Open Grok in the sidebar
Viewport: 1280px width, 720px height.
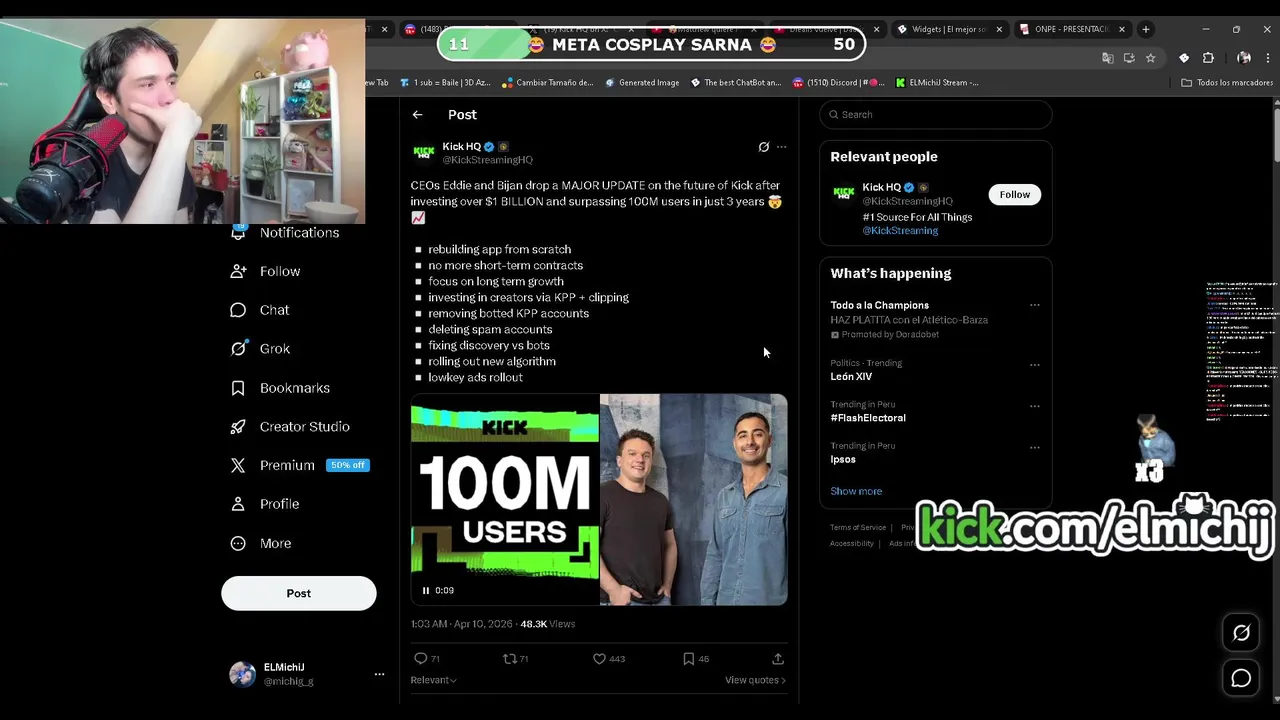point(260,349)
